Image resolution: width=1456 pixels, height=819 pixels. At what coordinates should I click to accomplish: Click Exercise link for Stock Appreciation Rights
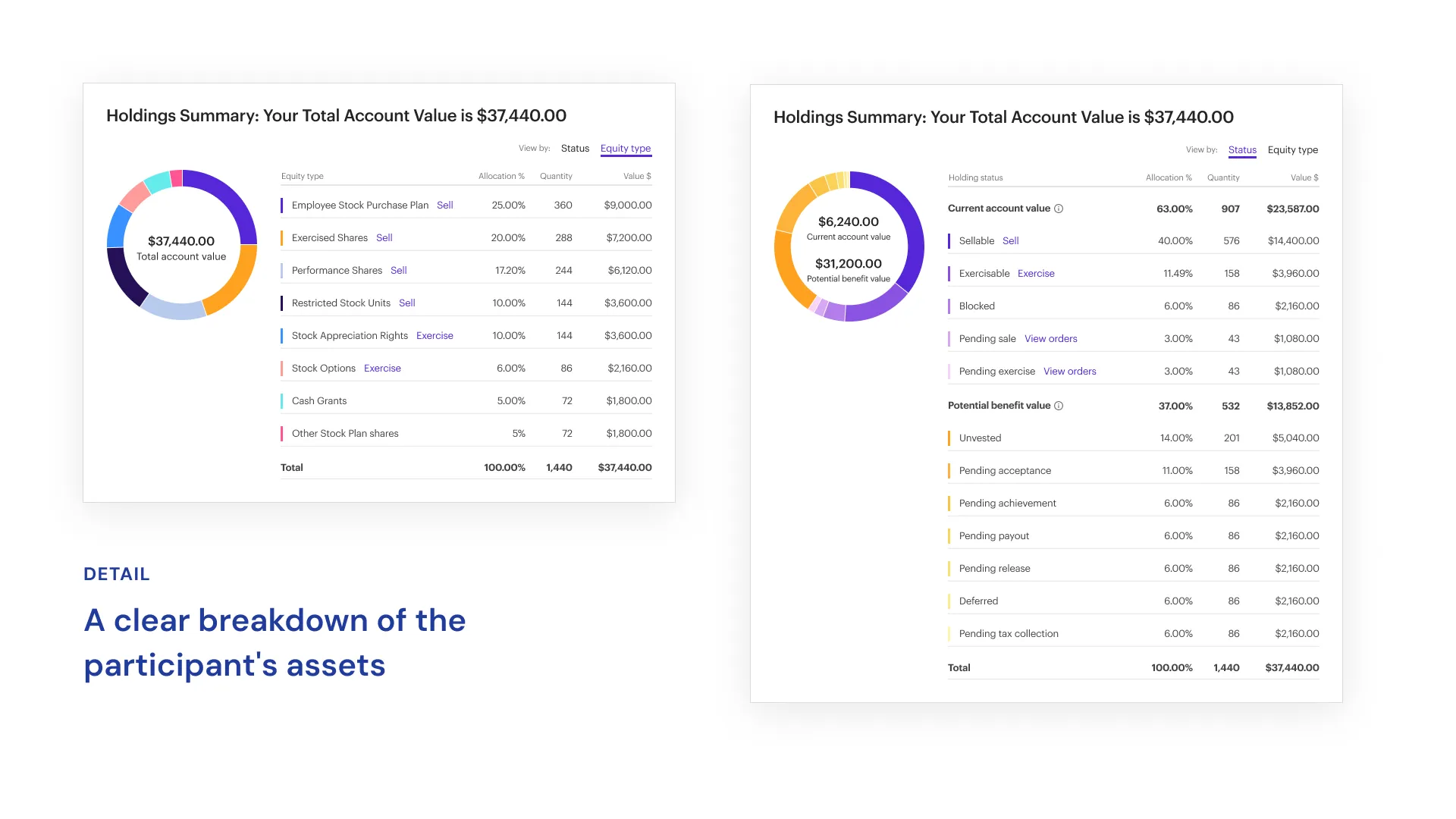[x=435, y=336]
